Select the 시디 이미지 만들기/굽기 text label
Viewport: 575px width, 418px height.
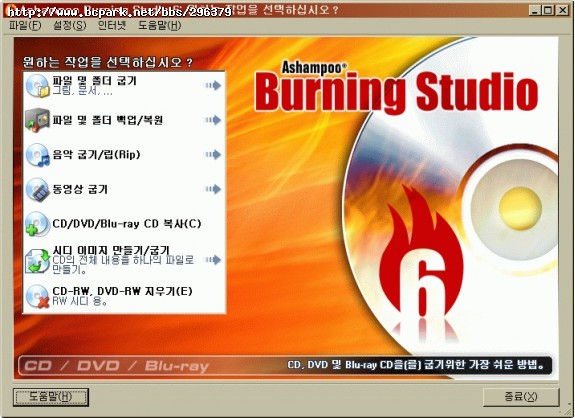tap(111, 250)
